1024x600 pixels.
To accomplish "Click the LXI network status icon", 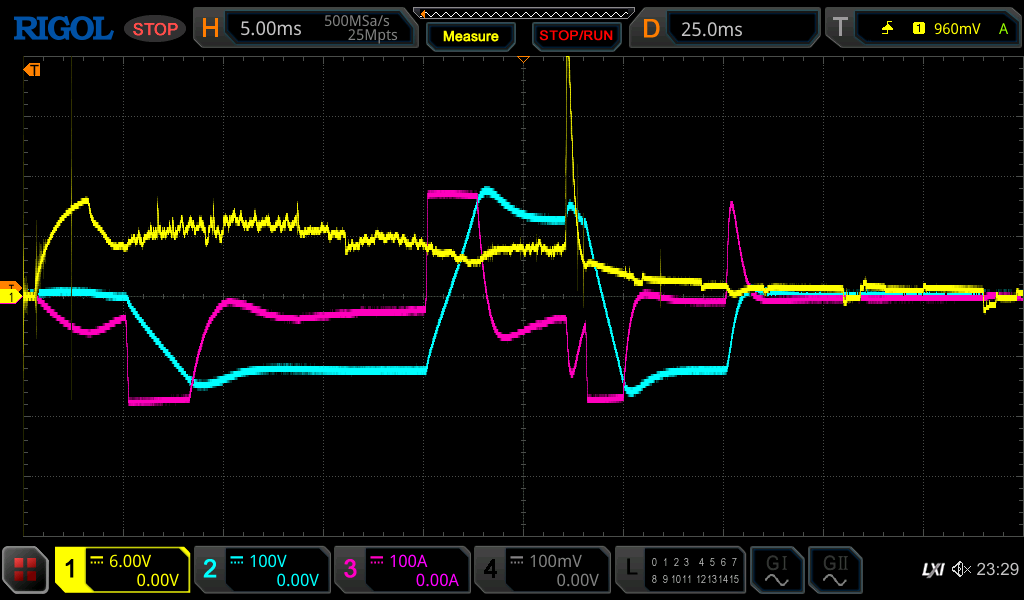I will [x=932, y=570].
